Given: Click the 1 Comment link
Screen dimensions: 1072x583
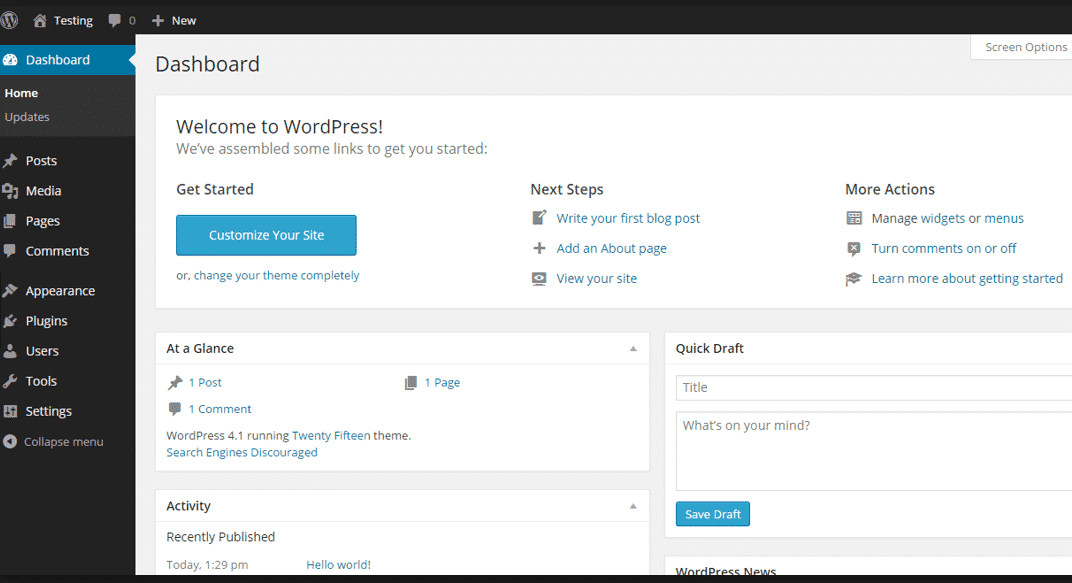Looking at the screenshot, I should [219, 409].
